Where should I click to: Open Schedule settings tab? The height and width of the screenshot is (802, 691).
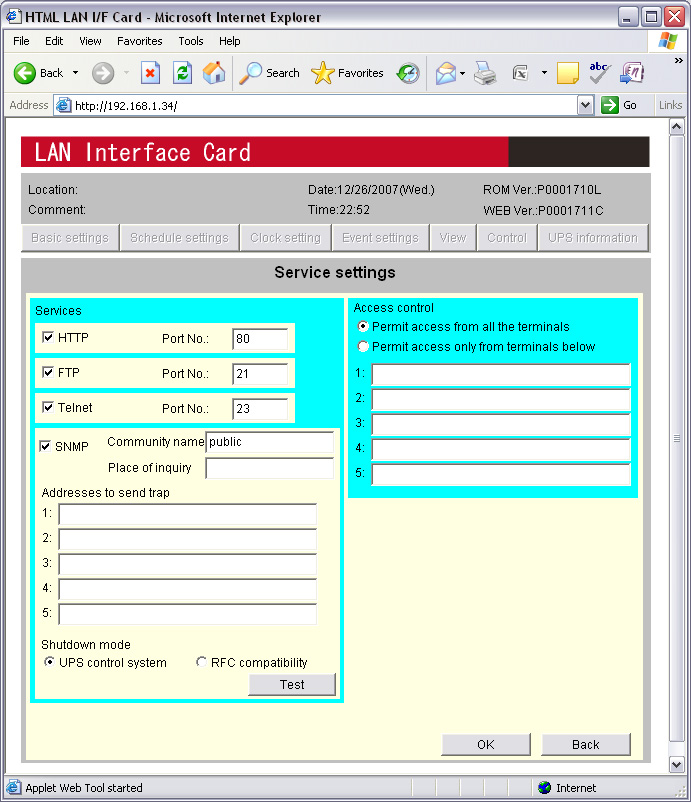tap(180, 238)
